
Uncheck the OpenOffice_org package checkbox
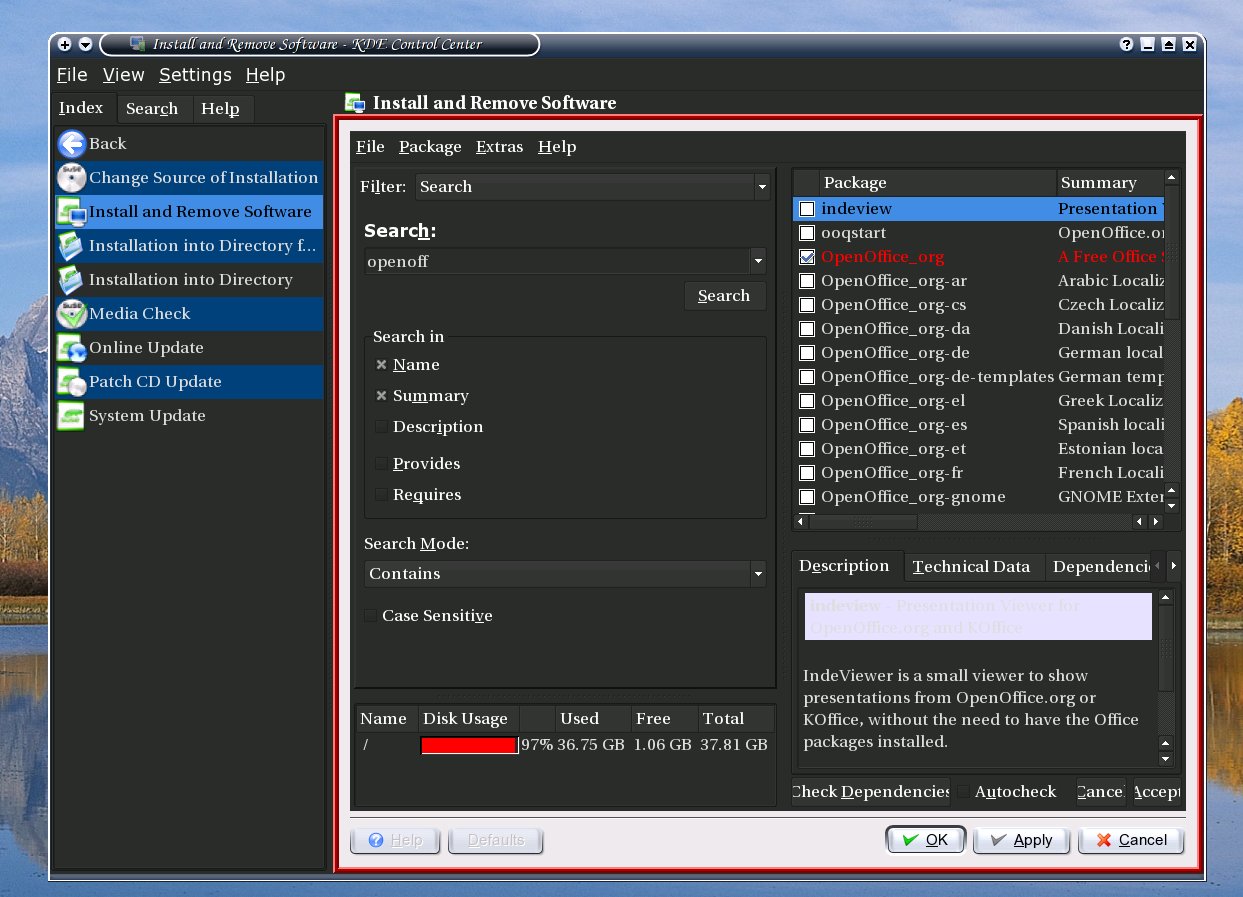tap(807, 257)
